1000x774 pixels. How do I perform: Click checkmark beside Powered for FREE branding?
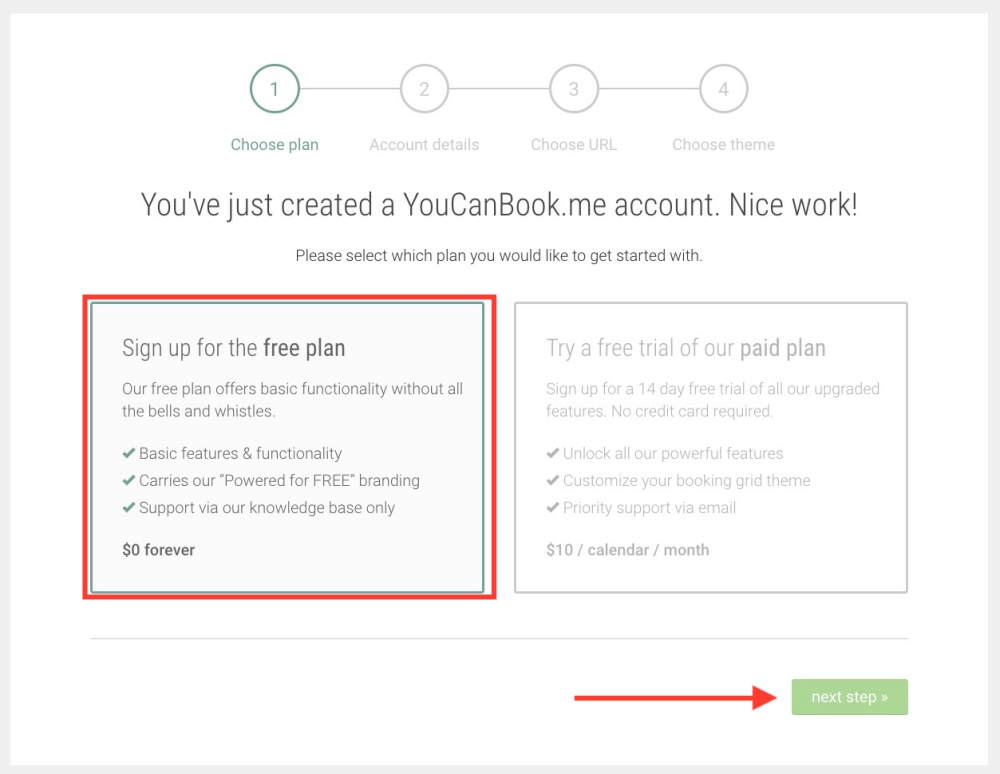point(129,480)
